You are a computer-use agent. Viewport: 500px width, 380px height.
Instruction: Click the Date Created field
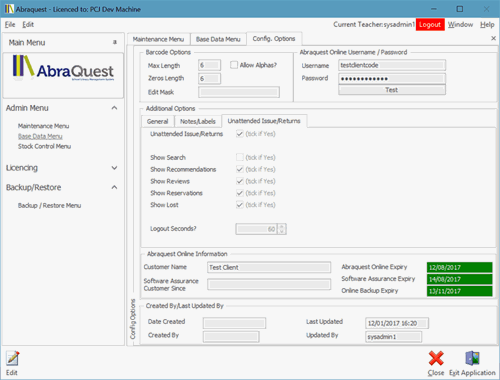click(234, 323)
